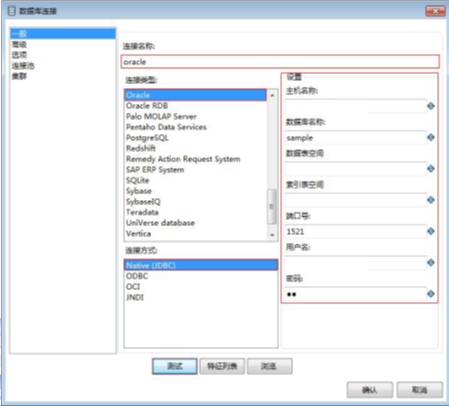Screen dimensions: 449x406
Task: Click the variable icon beside 主机名称 field
Action: point(431,106)
